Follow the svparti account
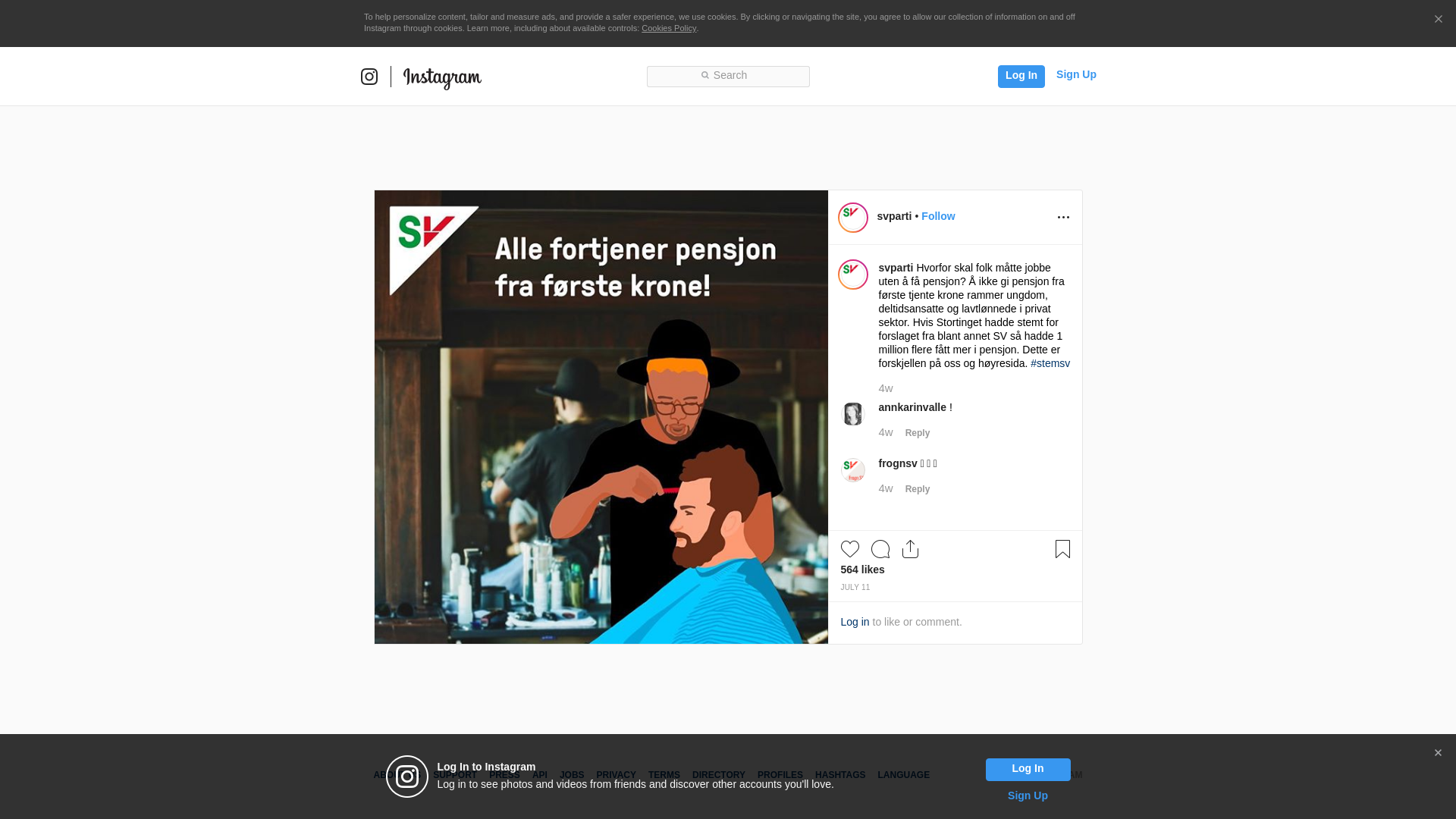The width and height of the screenshot is (1456, 819). tap(938, 216)
